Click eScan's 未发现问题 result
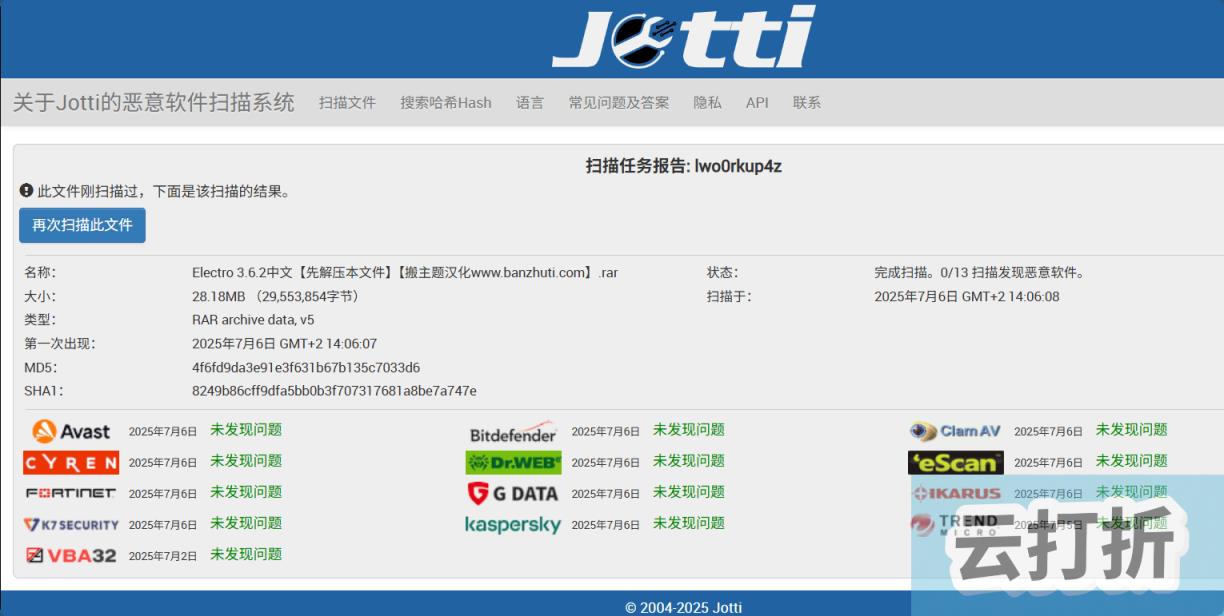The width and height of the screenshot is (1224, 616). coord(1131,461)
